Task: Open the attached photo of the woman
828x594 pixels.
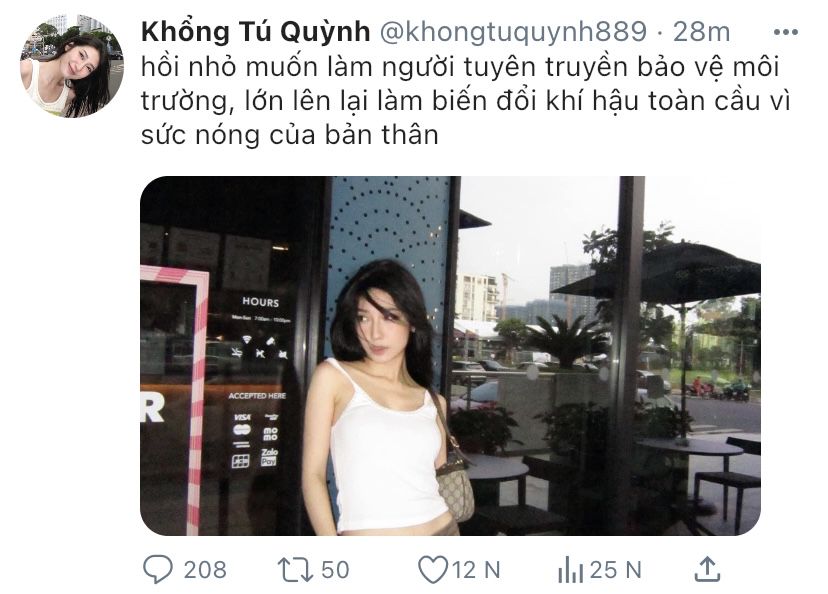Action: point(450,355)
